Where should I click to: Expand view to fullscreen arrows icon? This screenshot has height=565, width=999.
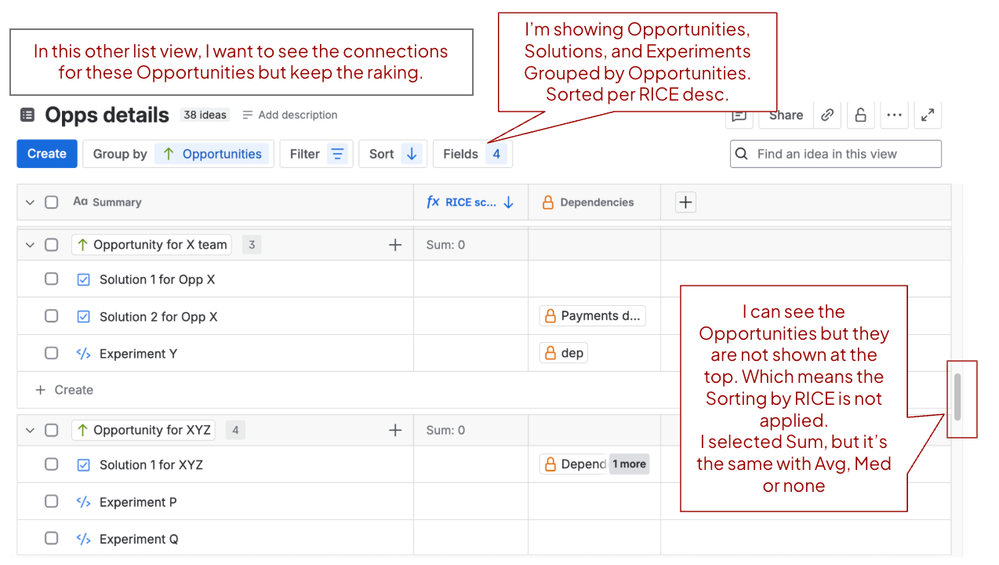pos(928,115)
